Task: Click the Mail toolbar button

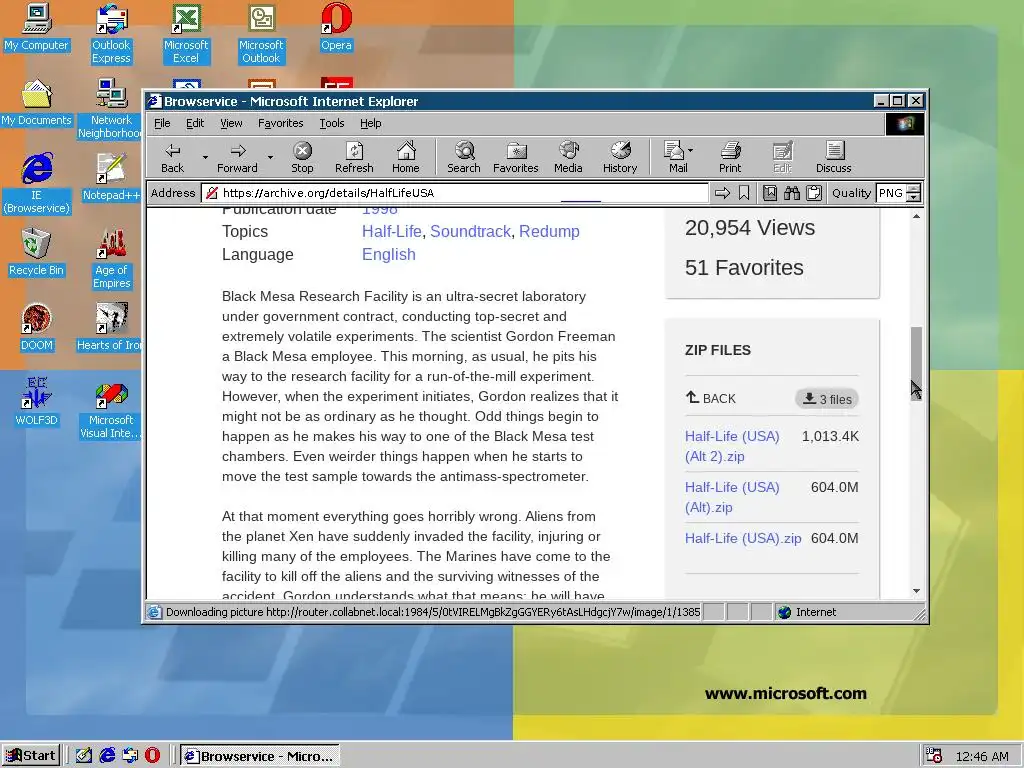Action: click(675, 158)
